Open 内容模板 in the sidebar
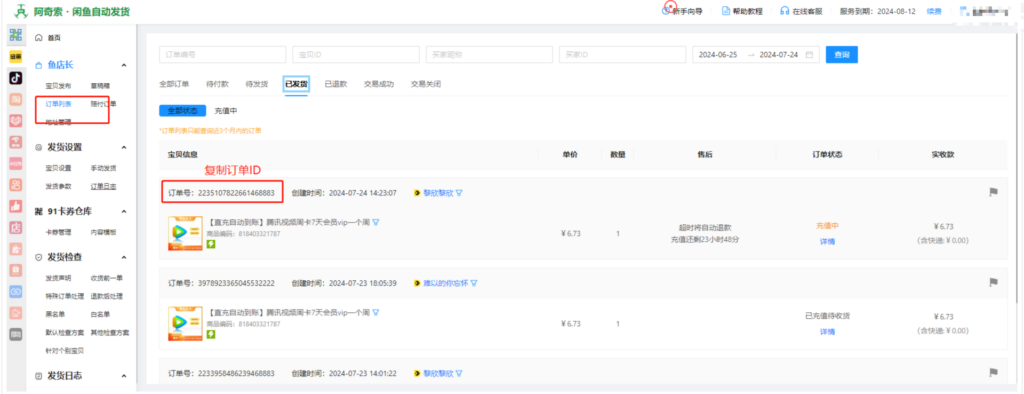The image size is (1024, 394). coord(103,232)
